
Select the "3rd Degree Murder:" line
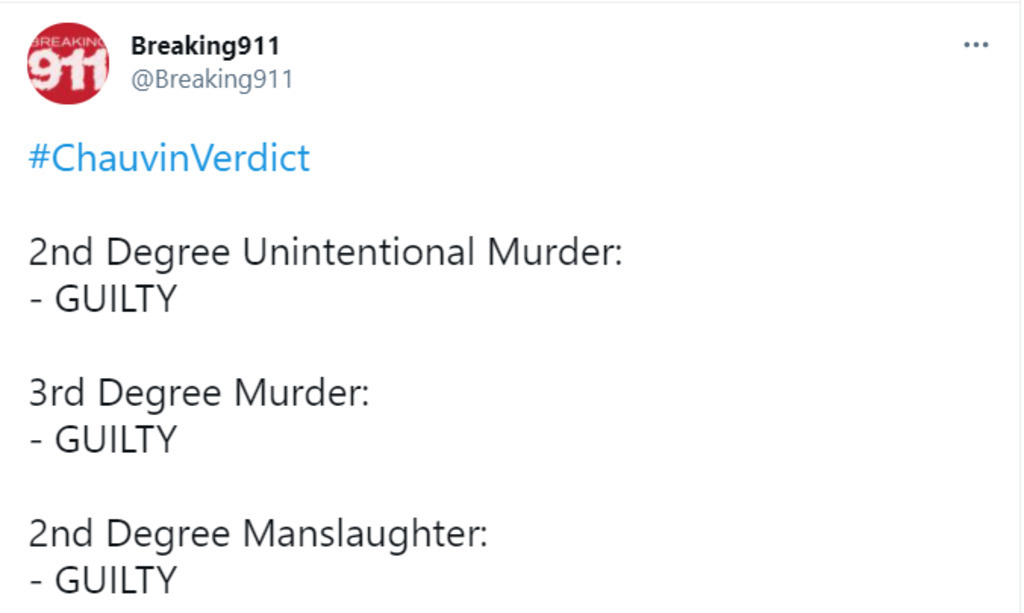pos(199,394)
